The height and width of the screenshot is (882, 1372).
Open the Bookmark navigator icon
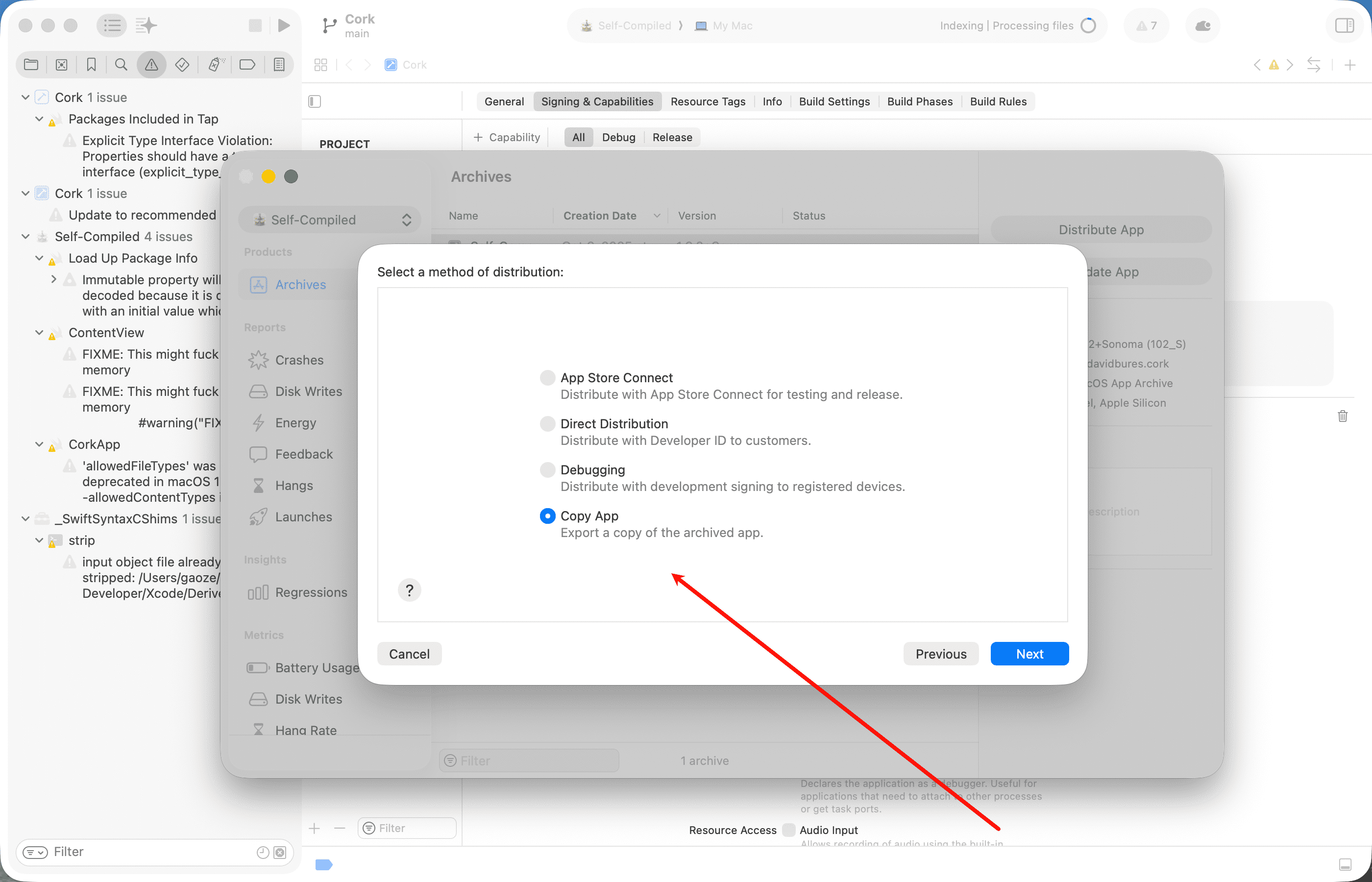pyautogui.click(x=91, y=65)
